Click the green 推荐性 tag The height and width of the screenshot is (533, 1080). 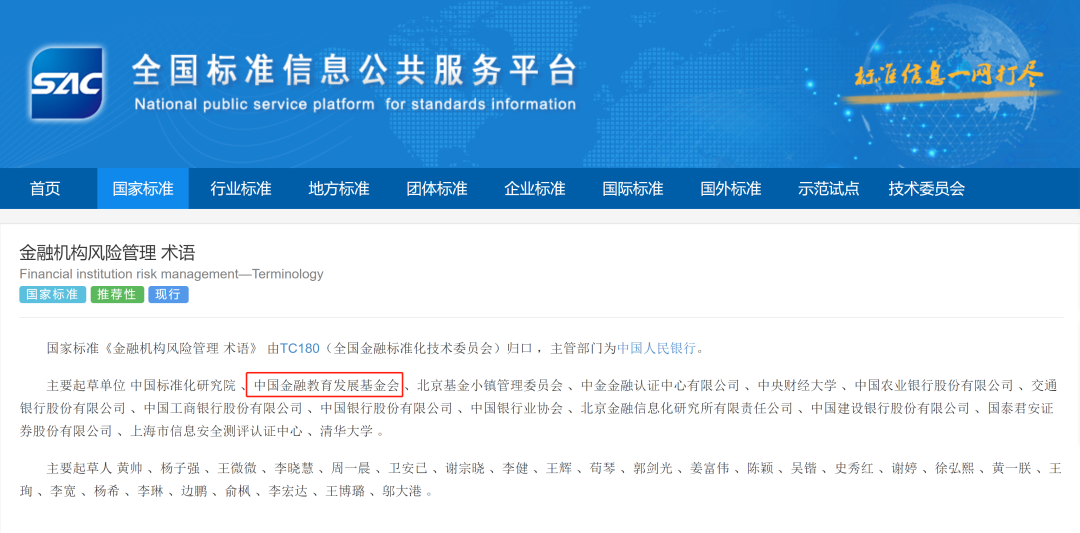coord(117,295)
